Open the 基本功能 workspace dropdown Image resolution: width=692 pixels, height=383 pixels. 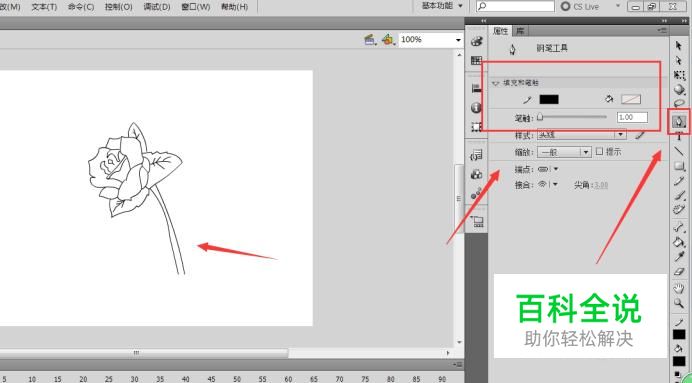coord(443,6)
